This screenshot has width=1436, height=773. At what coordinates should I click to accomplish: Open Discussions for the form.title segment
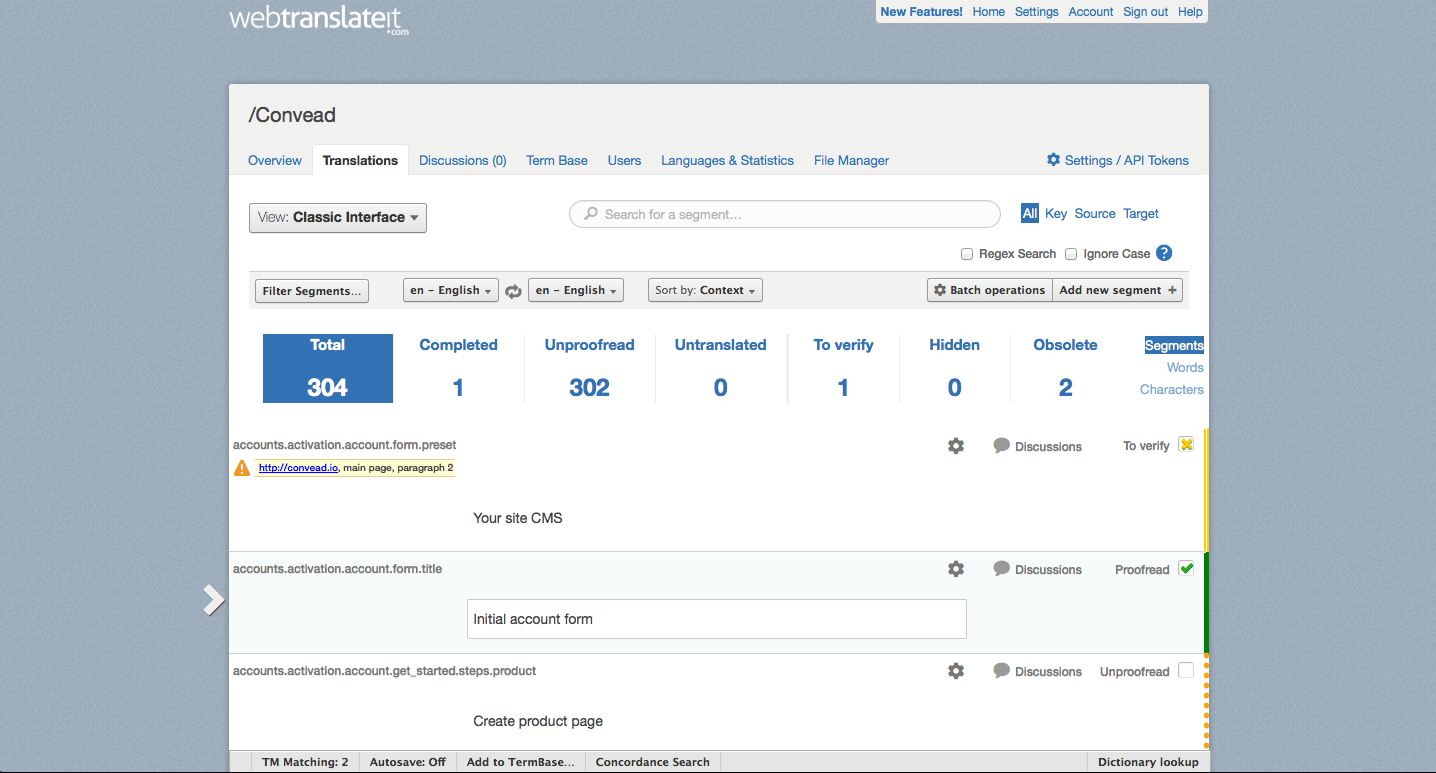pyautogui.click(x=1037, y=569)
